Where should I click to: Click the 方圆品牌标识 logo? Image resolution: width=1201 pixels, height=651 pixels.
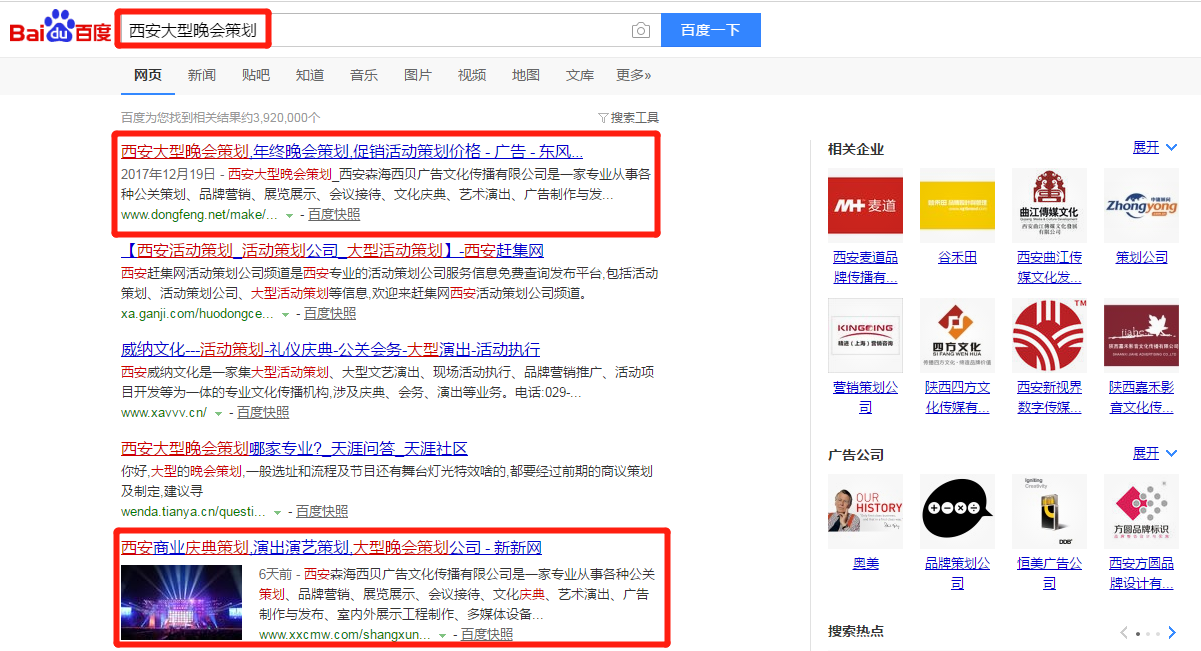click(x=1141, y=511)
